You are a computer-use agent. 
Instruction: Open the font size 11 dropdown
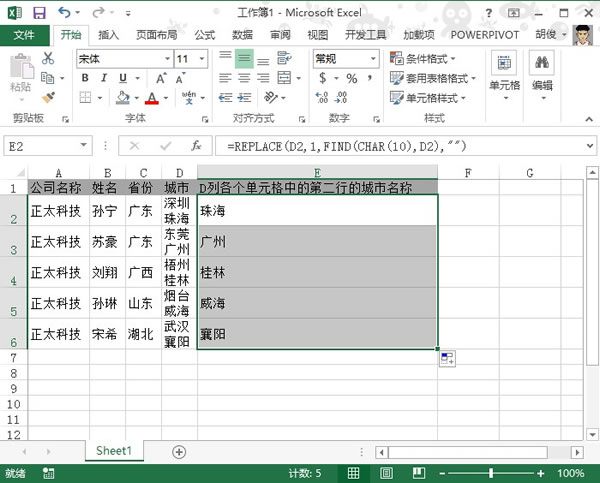[x=202, y=59]
